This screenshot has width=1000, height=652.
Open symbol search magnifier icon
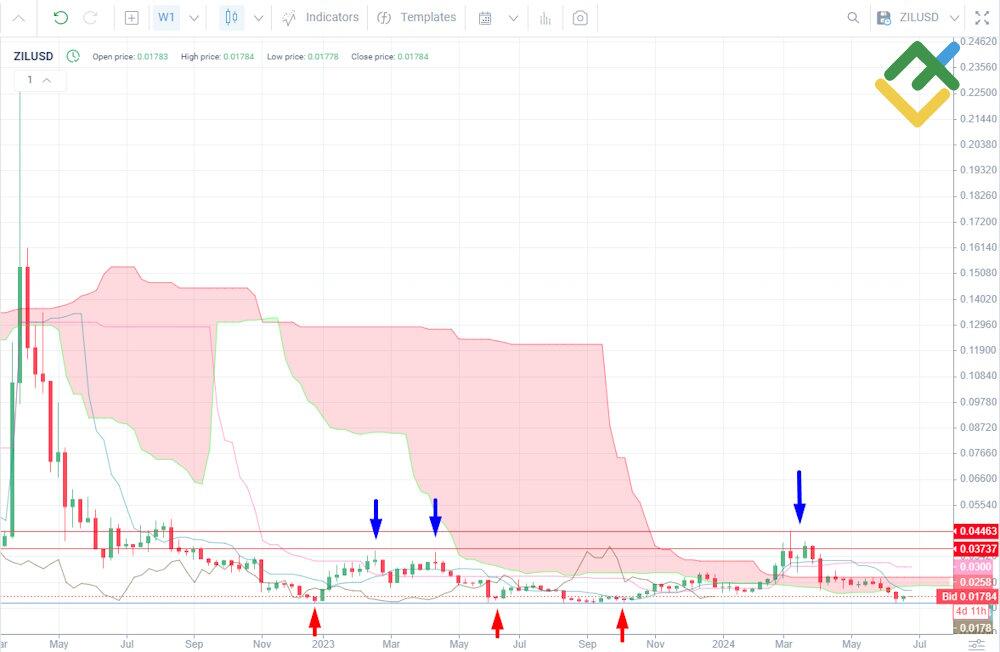(x=853, y=18)
